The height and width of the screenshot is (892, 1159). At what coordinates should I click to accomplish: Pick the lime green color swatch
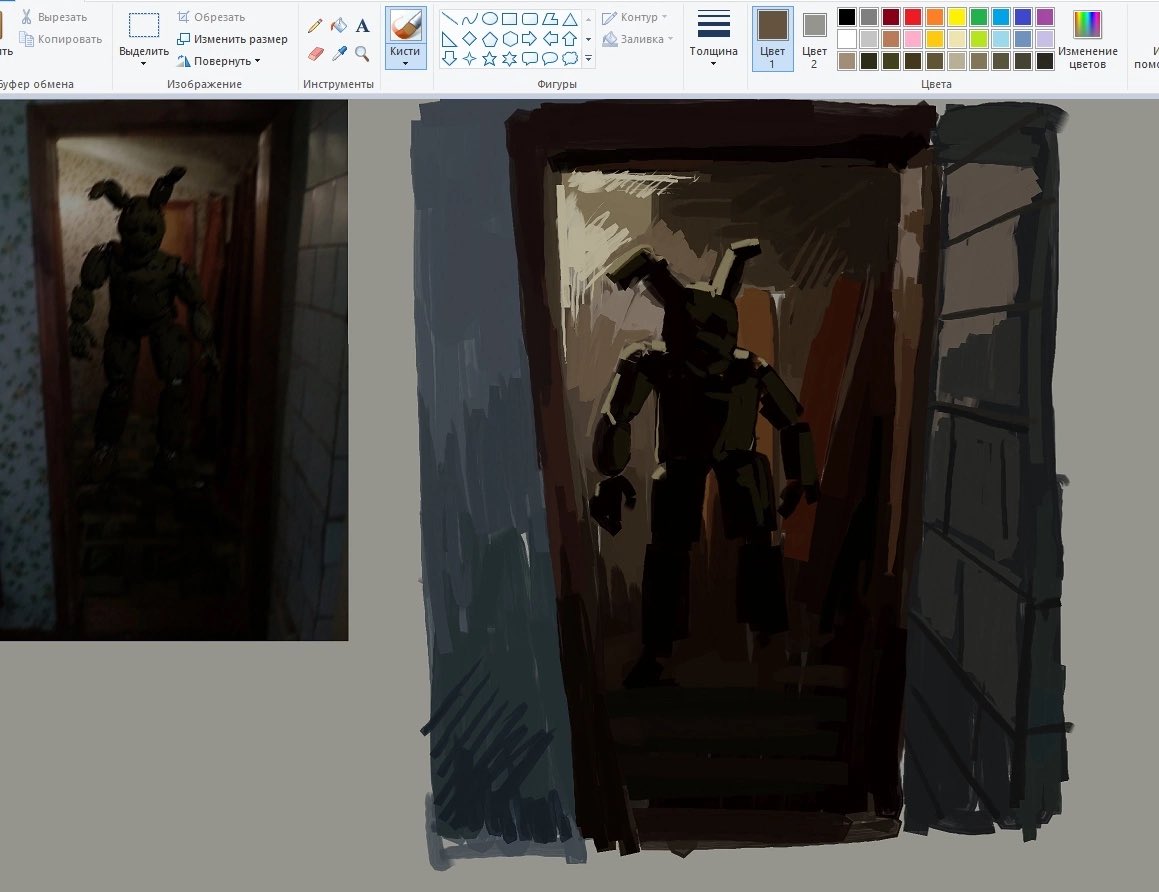[x=979, y=38]
